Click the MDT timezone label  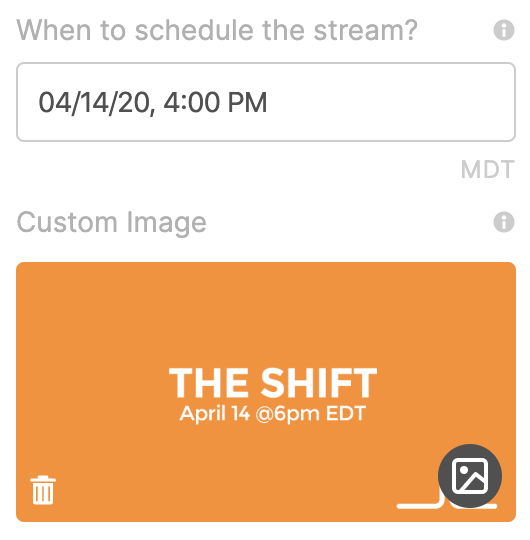point(488,169)
